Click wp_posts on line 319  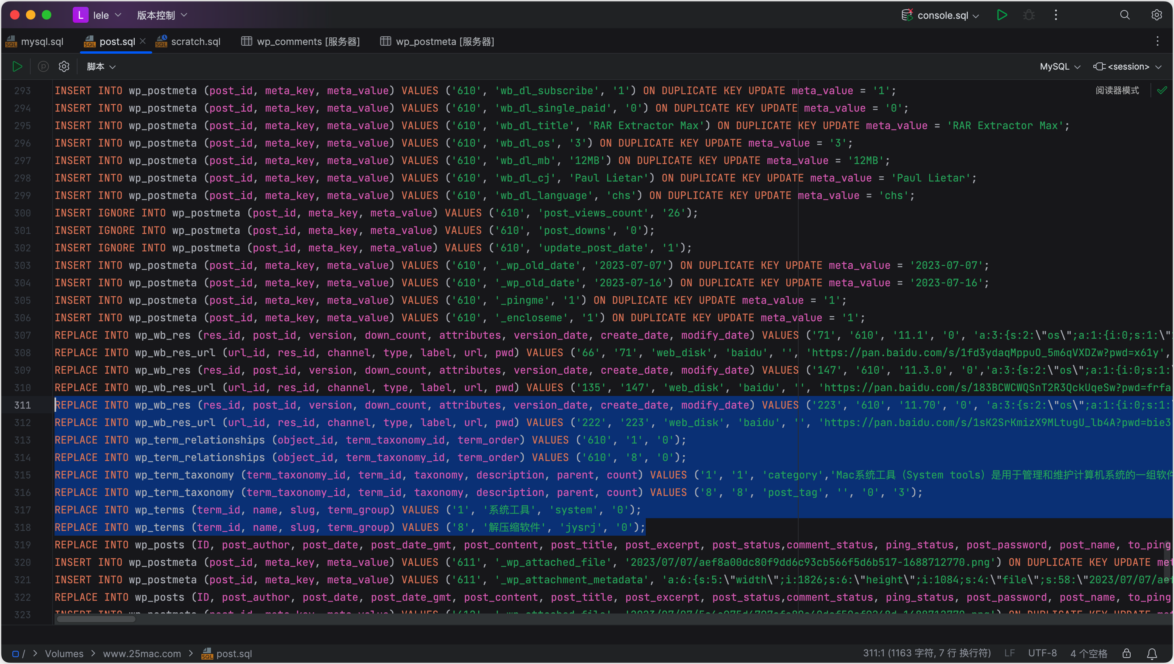[159, 545]
